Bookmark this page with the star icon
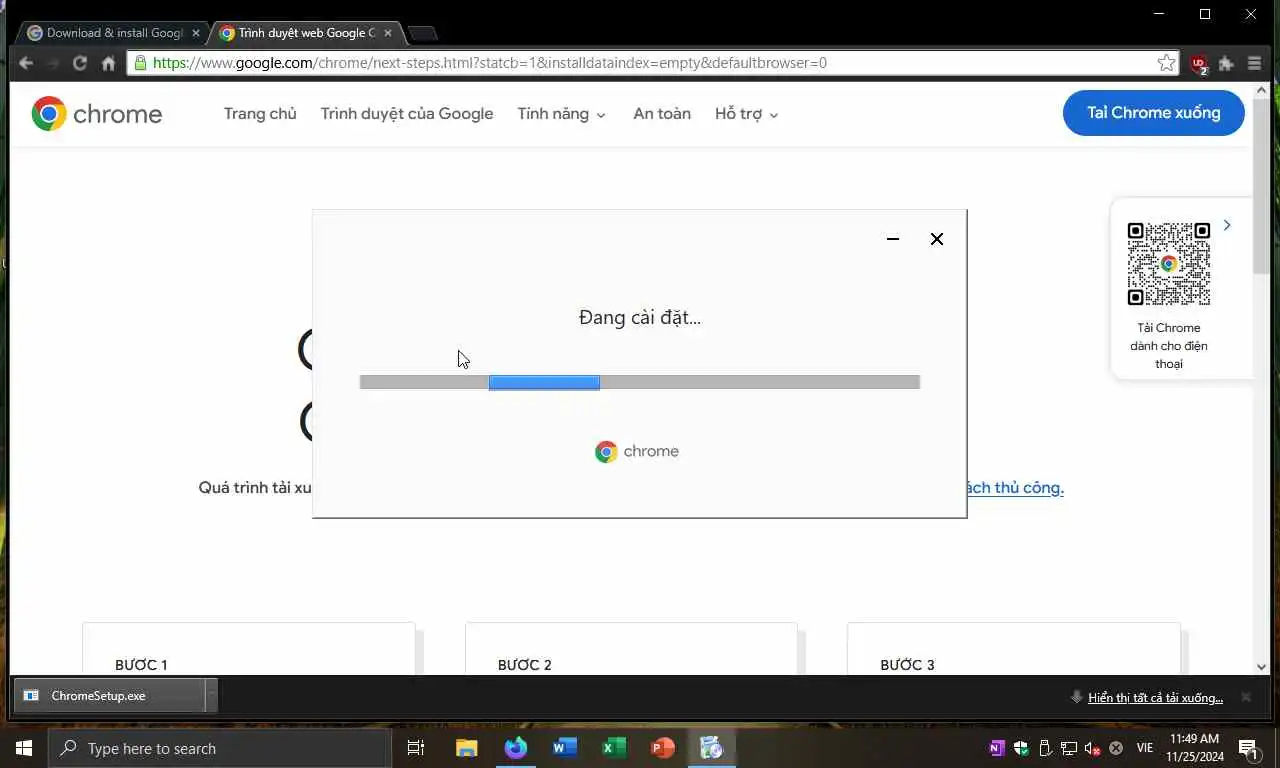Image resolution: width=1280 pixels, height=768 pixels. pos(1166,63)
